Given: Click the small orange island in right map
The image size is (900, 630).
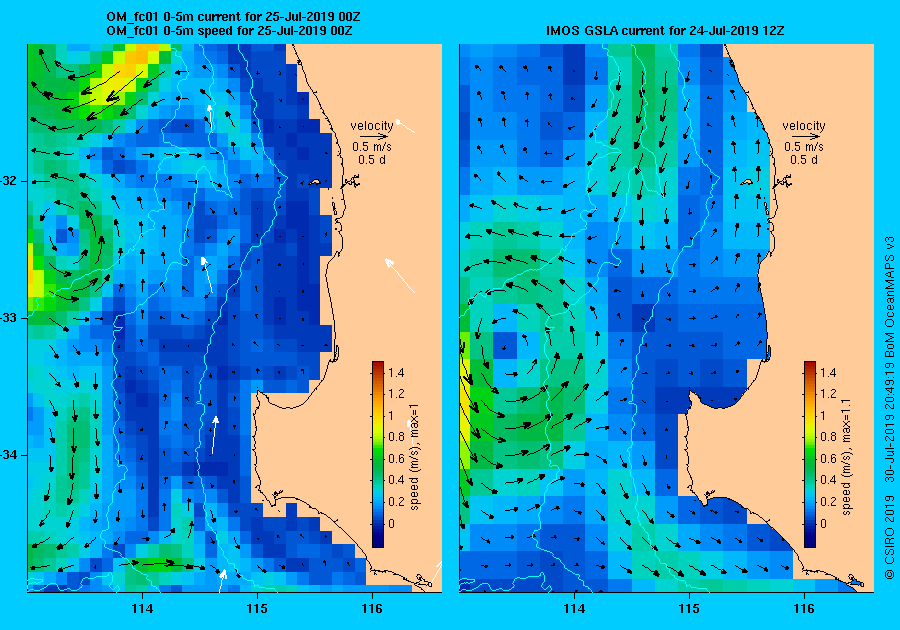Looking at the screenshot, I should [747, 182].
